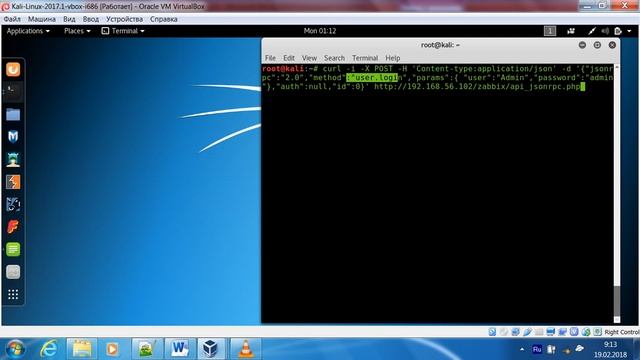Click the recorder camera icon in Kali's top bar
Screen dimensions: 640x360
571,31
